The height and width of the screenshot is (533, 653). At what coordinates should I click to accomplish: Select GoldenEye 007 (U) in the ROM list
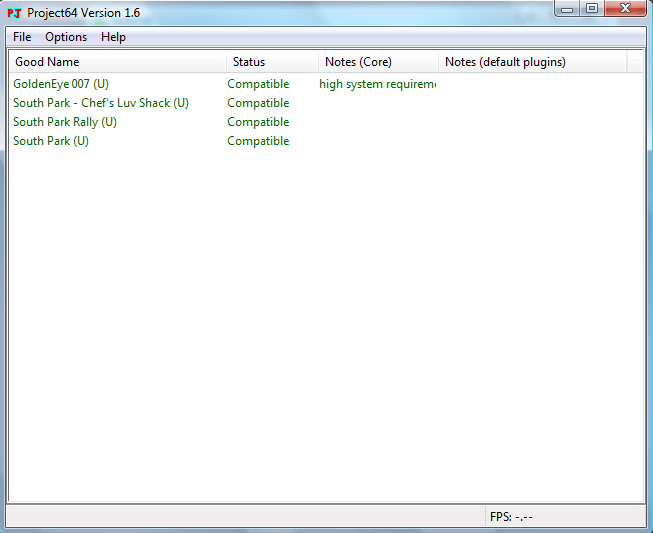tap(61, 84)
